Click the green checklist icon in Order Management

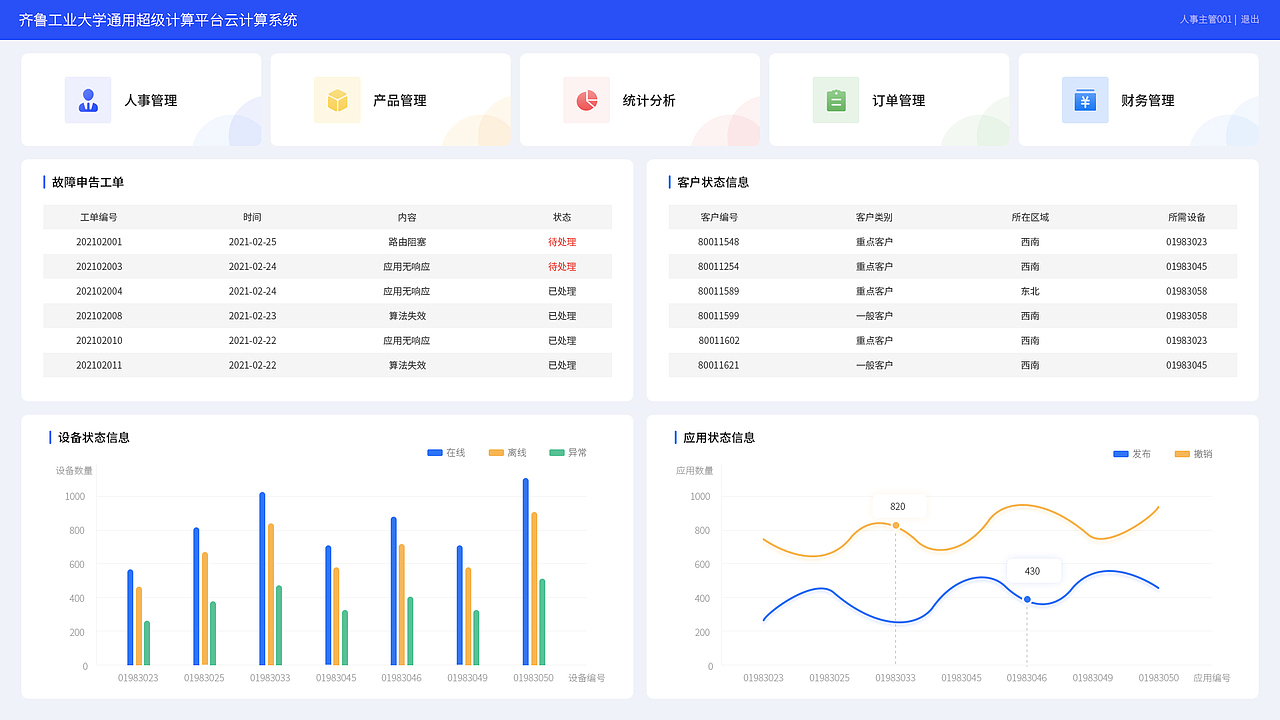[x=836, y=99]
